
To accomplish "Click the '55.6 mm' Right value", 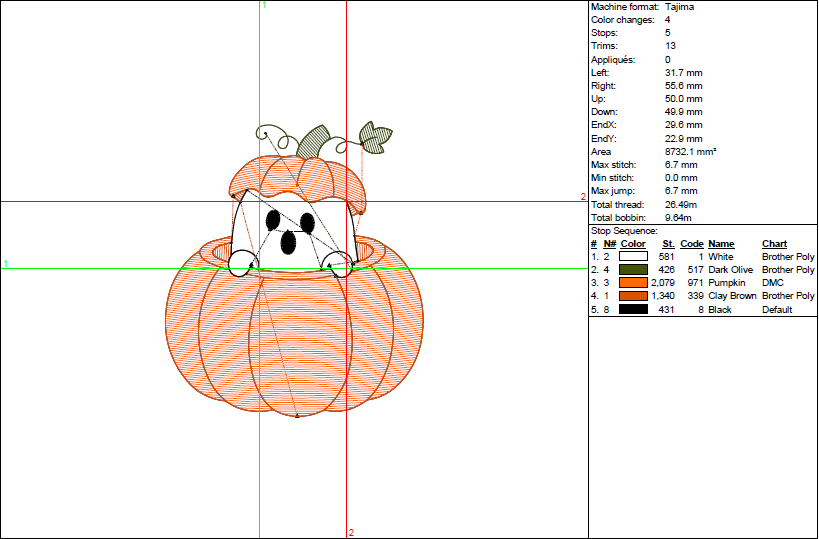I will [x=683, y=86].
